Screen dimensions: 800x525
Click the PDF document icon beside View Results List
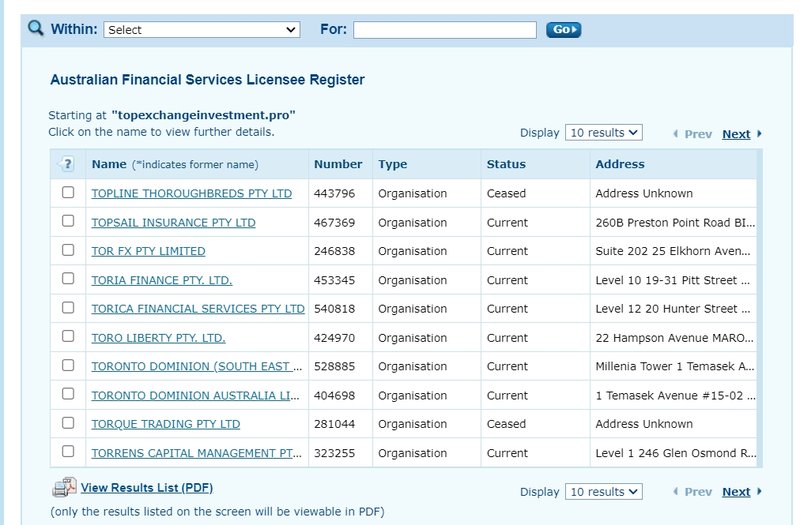(x=64, y=487)
